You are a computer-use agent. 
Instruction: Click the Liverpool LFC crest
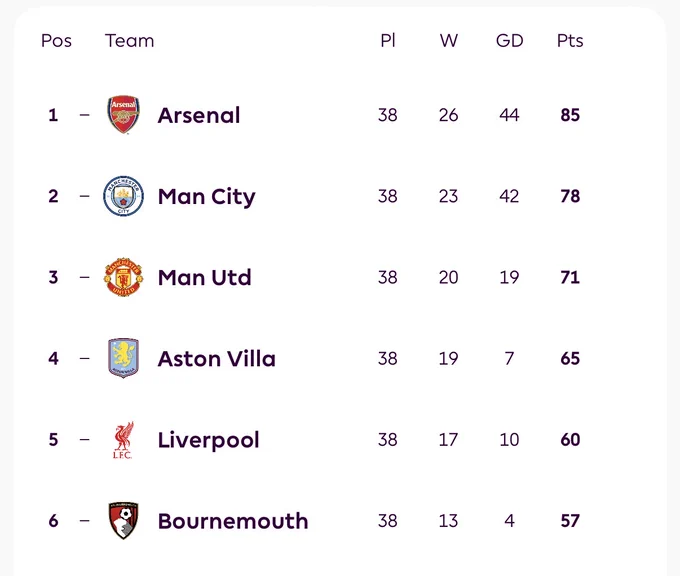click(124, 440)
